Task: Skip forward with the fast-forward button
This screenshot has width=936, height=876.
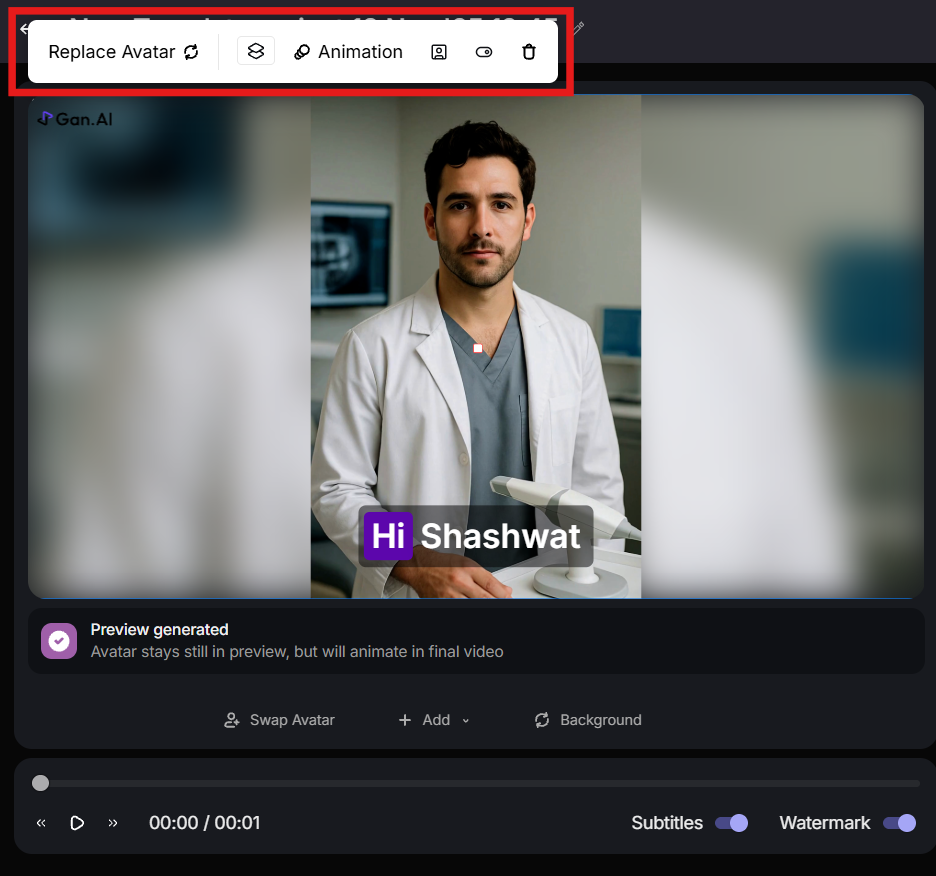Action: tap(113, 823)
